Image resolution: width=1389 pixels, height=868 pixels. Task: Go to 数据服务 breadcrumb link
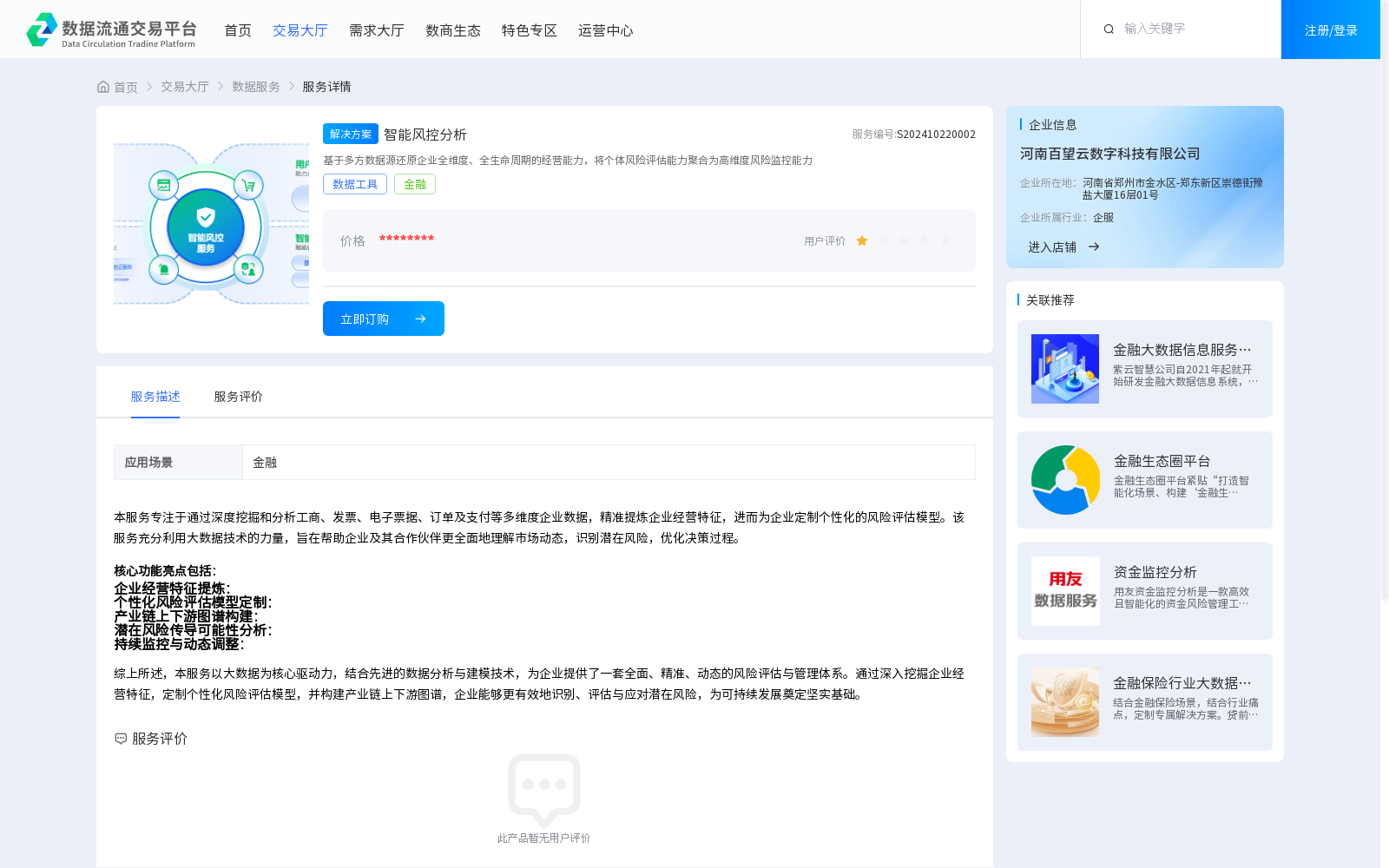256,87
